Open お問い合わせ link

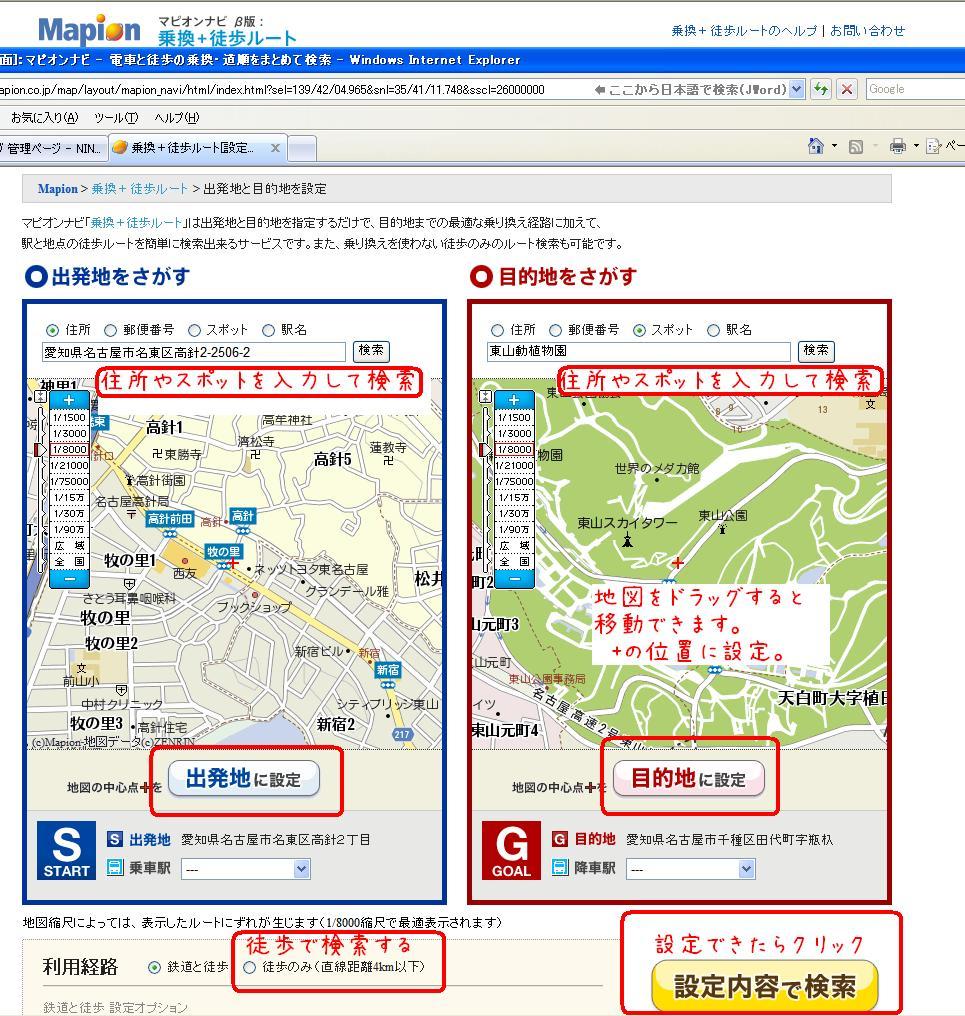(x=867, y=30)
